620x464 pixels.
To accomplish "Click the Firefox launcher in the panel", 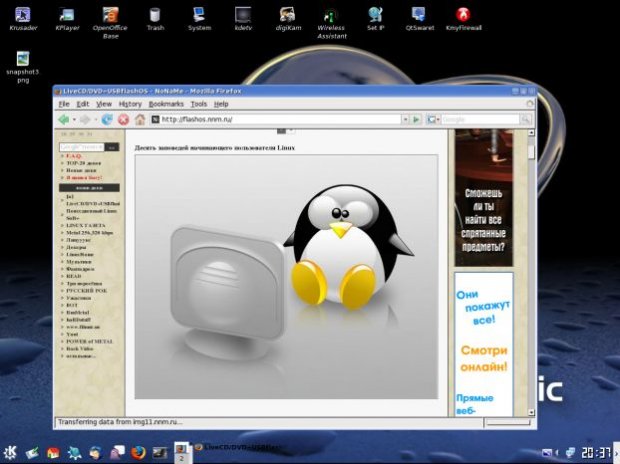I will (138, 452).
